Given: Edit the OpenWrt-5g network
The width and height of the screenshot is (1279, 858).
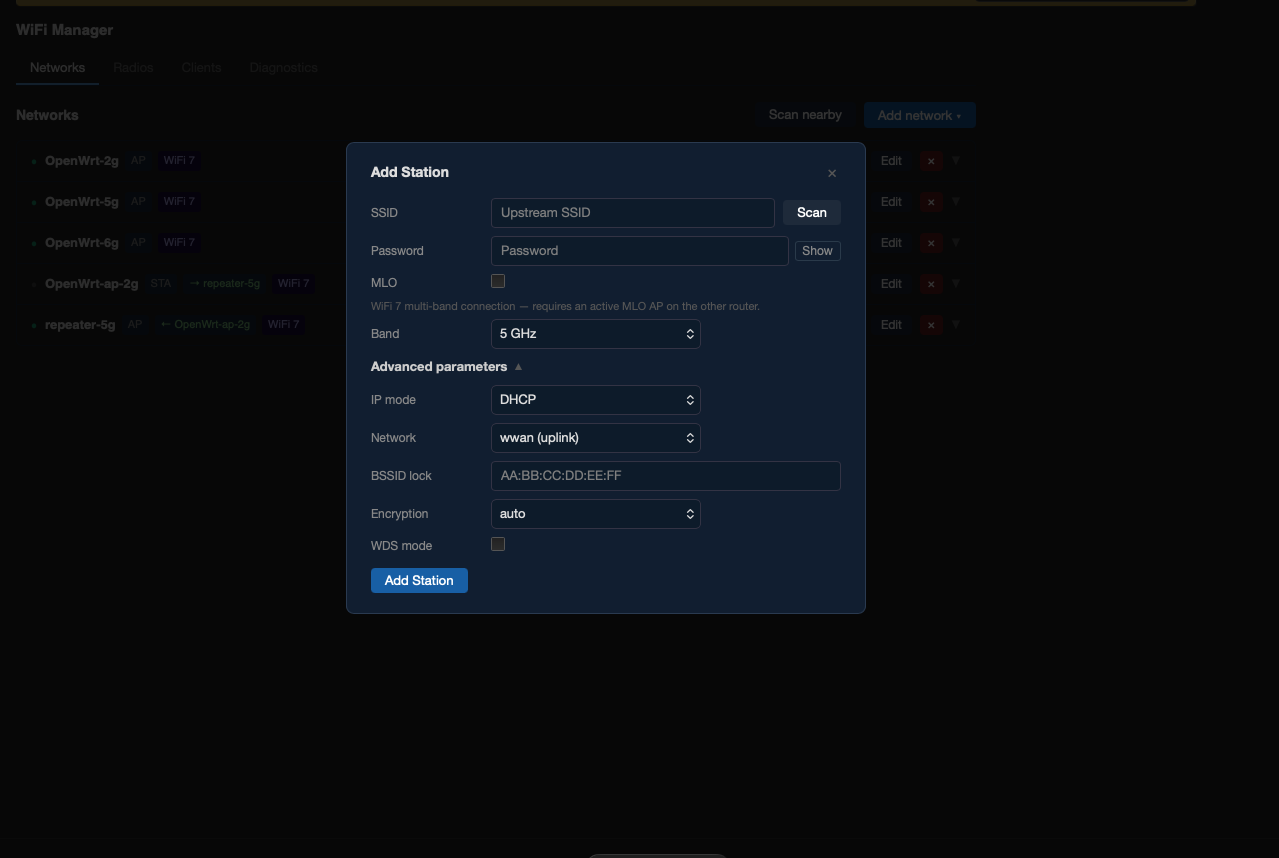Looking at the screenshot, I should pyautogui.click(x=891, y=202).
